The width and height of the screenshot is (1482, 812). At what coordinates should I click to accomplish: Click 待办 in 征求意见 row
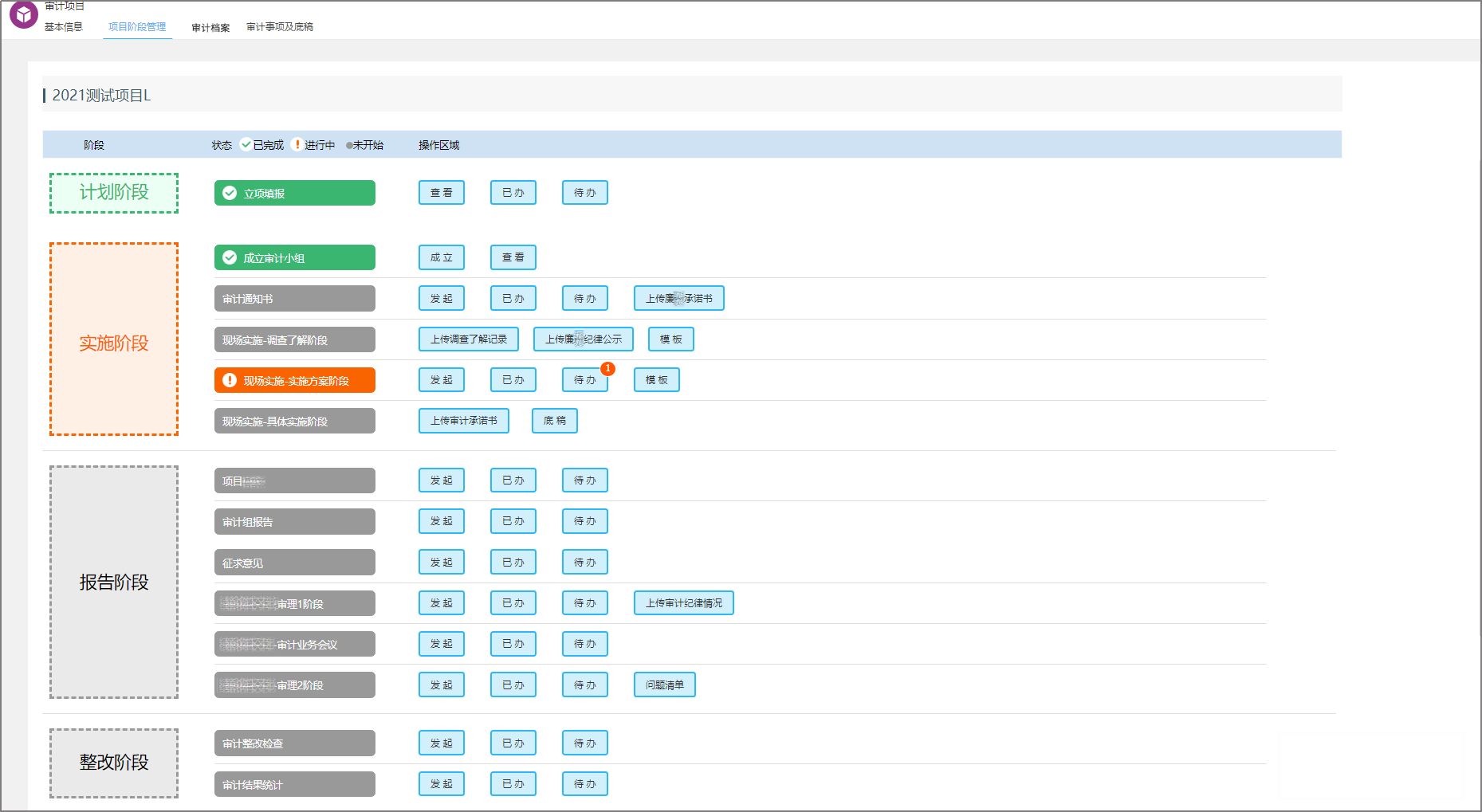585,562
